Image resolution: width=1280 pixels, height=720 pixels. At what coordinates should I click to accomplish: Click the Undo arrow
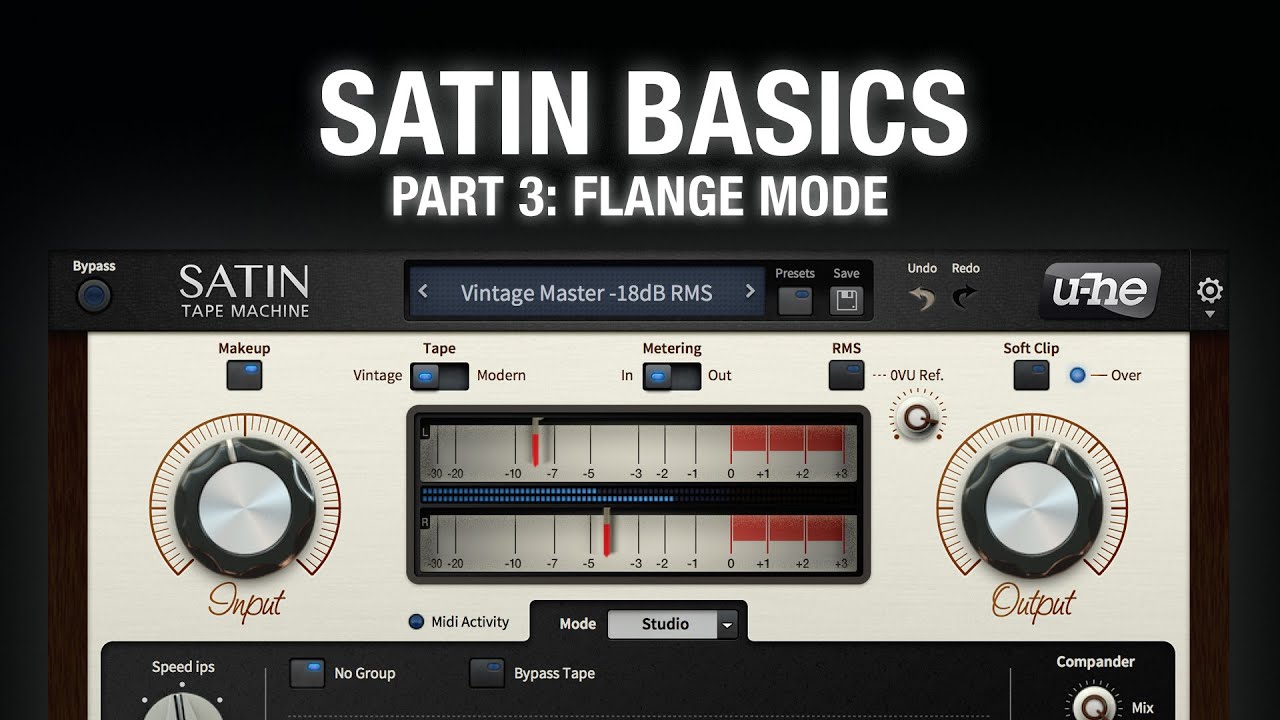tap(920, 297)
